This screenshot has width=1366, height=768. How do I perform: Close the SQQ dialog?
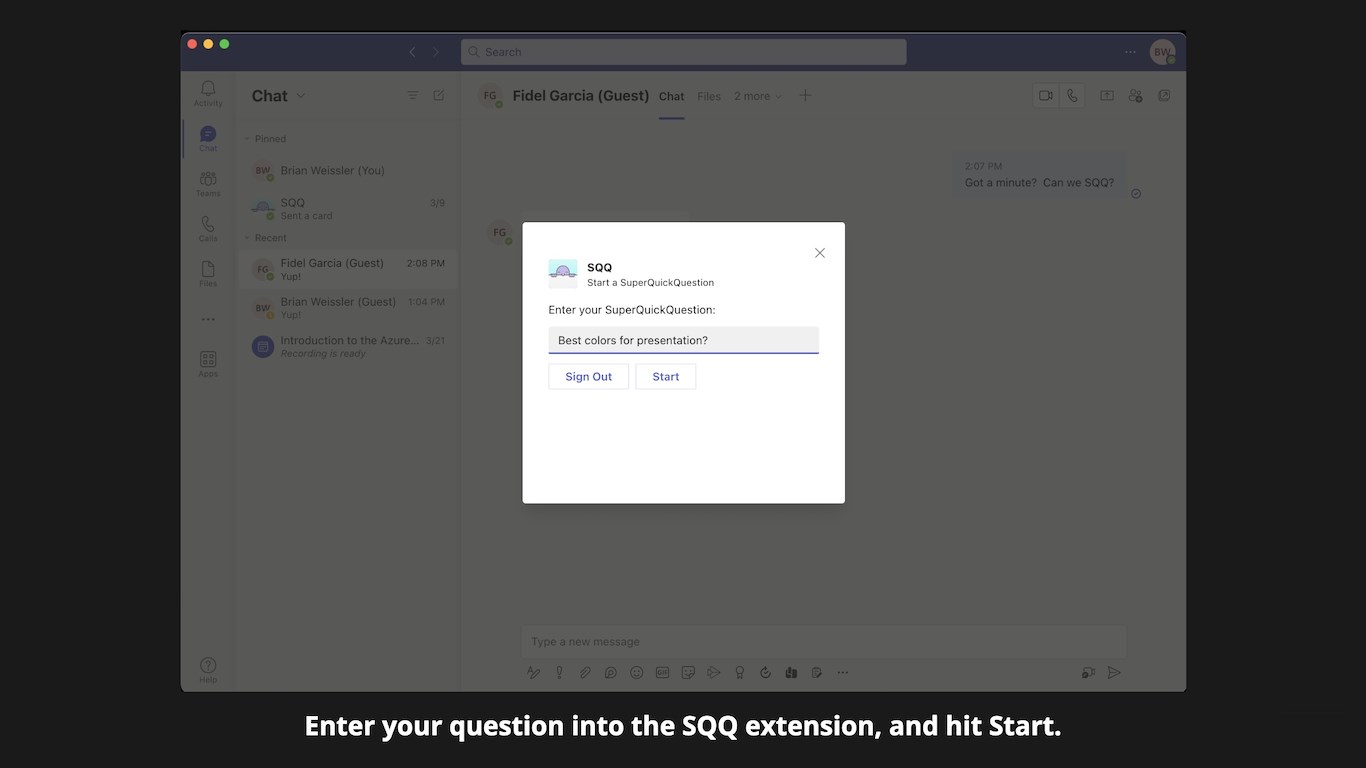pyautogui.click(x=820, y=253)
